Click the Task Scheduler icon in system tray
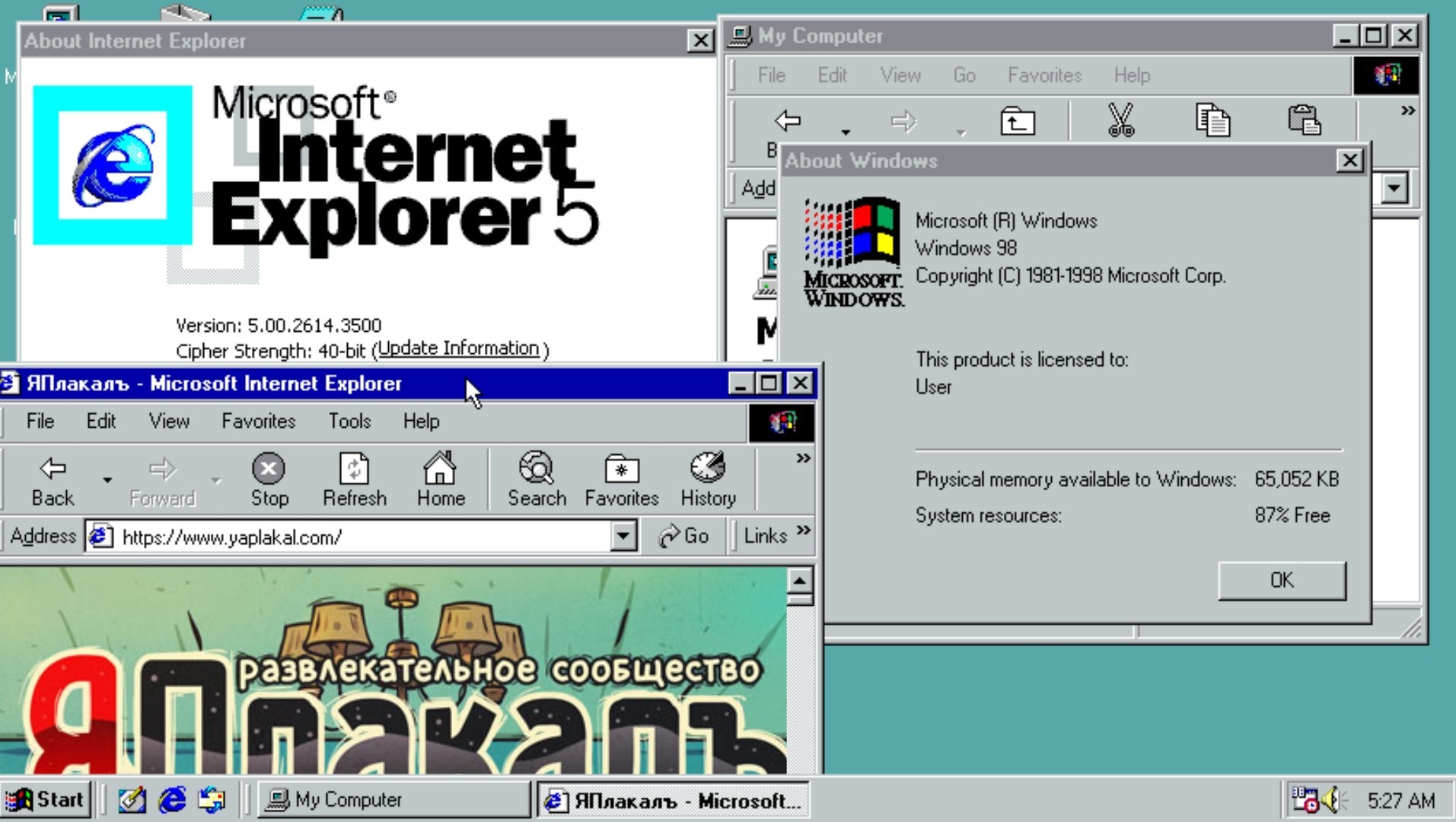This screenshot has height=822, width=1456. [x=1305, y=800]
